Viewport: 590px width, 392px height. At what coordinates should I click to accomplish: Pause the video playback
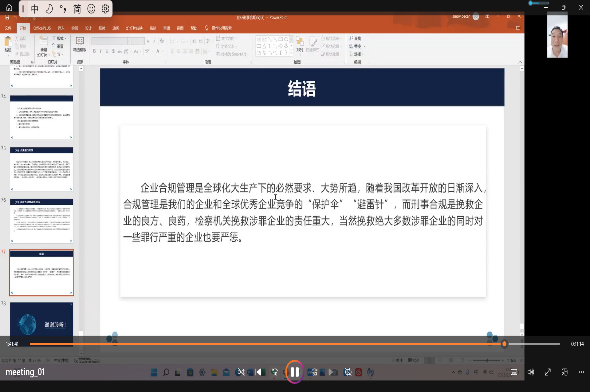tap(295, 372)
